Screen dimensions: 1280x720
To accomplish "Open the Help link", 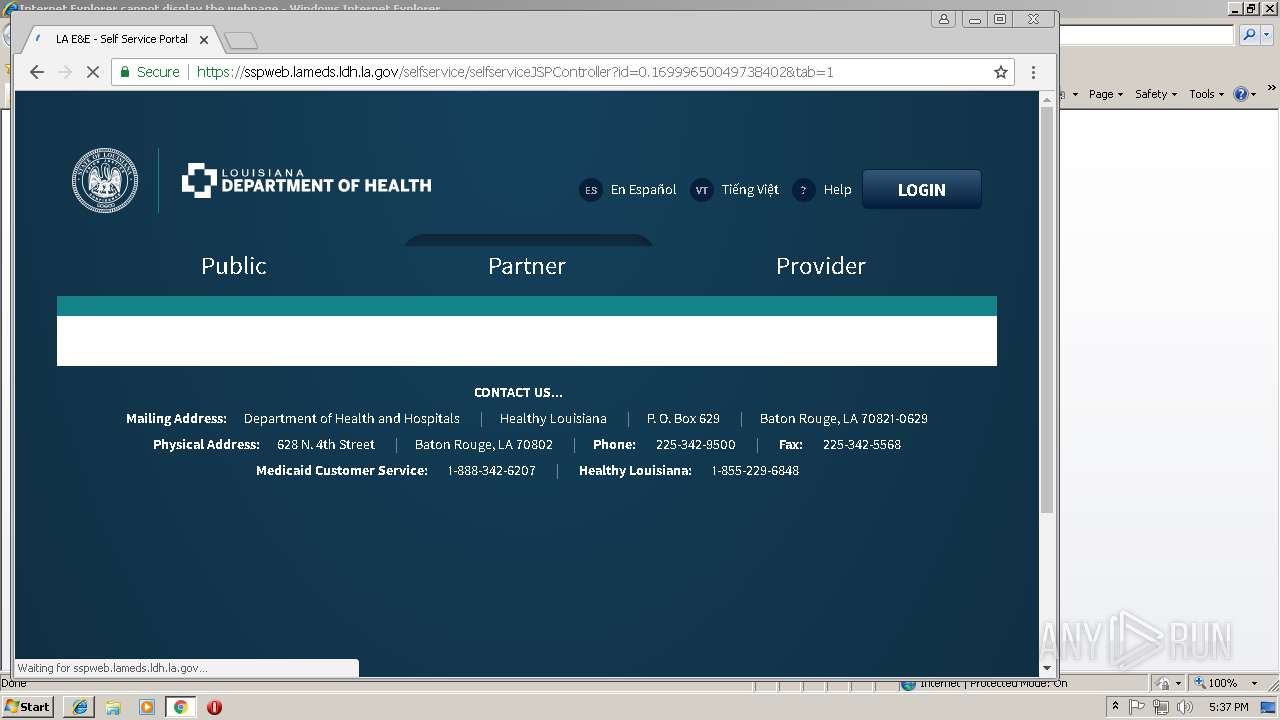I will click(x=838, y=190).
